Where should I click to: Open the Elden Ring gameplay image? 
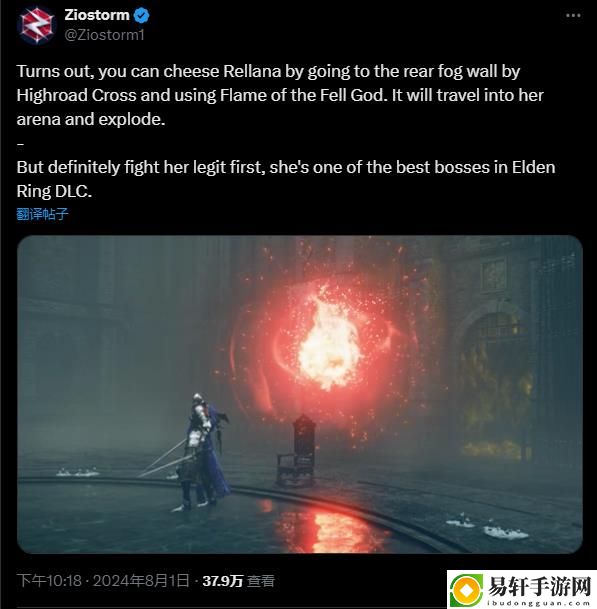tap(299, 394)
